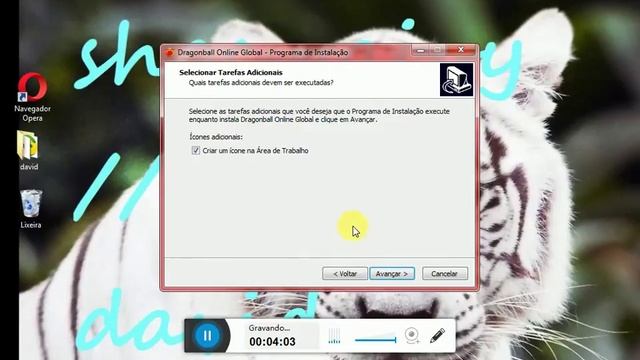Click the maximize button of installer window
Screen dimensions: 640x360
click(438, 50)
